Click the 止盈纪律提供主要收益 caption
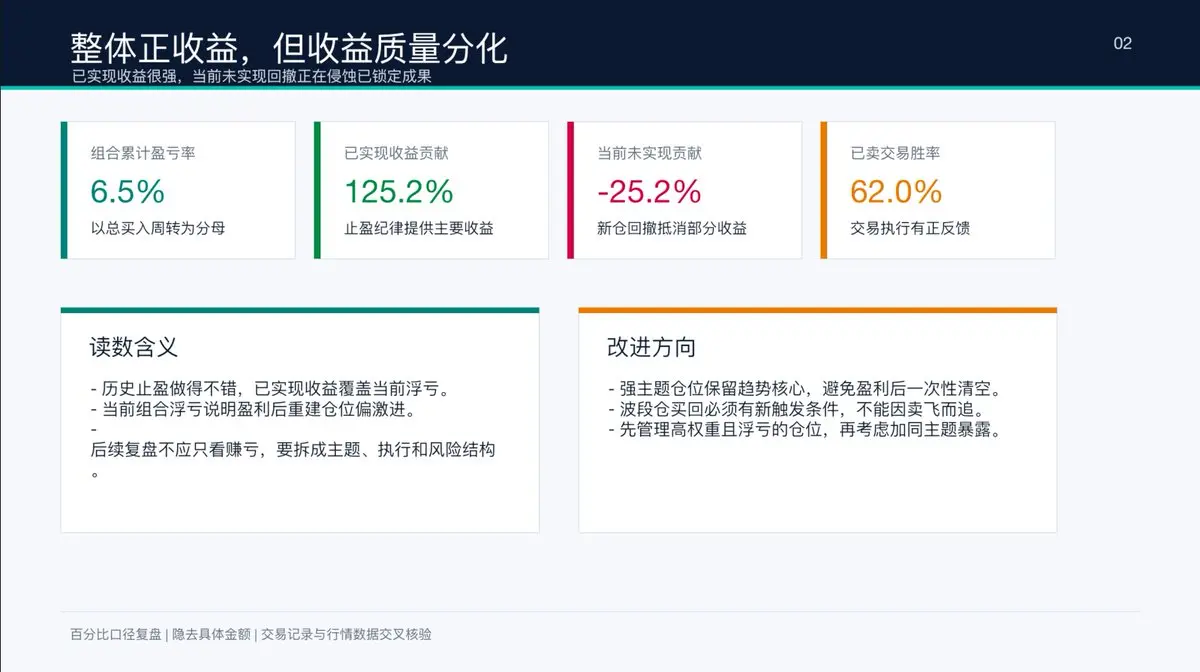This screenshot has width=1200, height=672. click(x=419, y=228)
